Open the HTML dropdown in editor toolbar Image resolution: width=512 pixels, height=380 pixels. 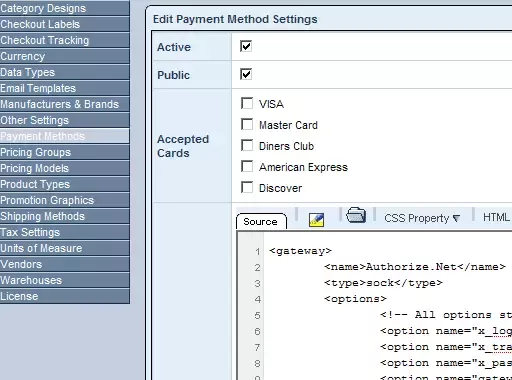tap(497, 217)
